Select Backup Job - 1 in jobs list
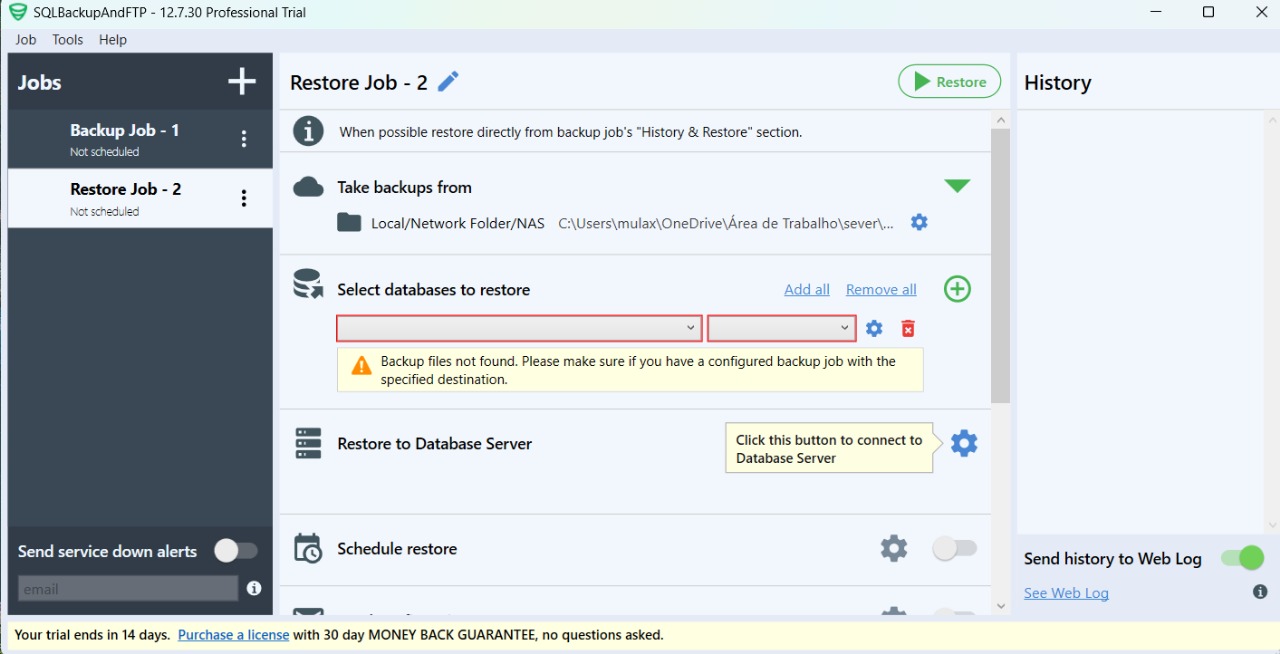Image resolution: width=1280 pixels, height=654 pixels. pos(140,139)
